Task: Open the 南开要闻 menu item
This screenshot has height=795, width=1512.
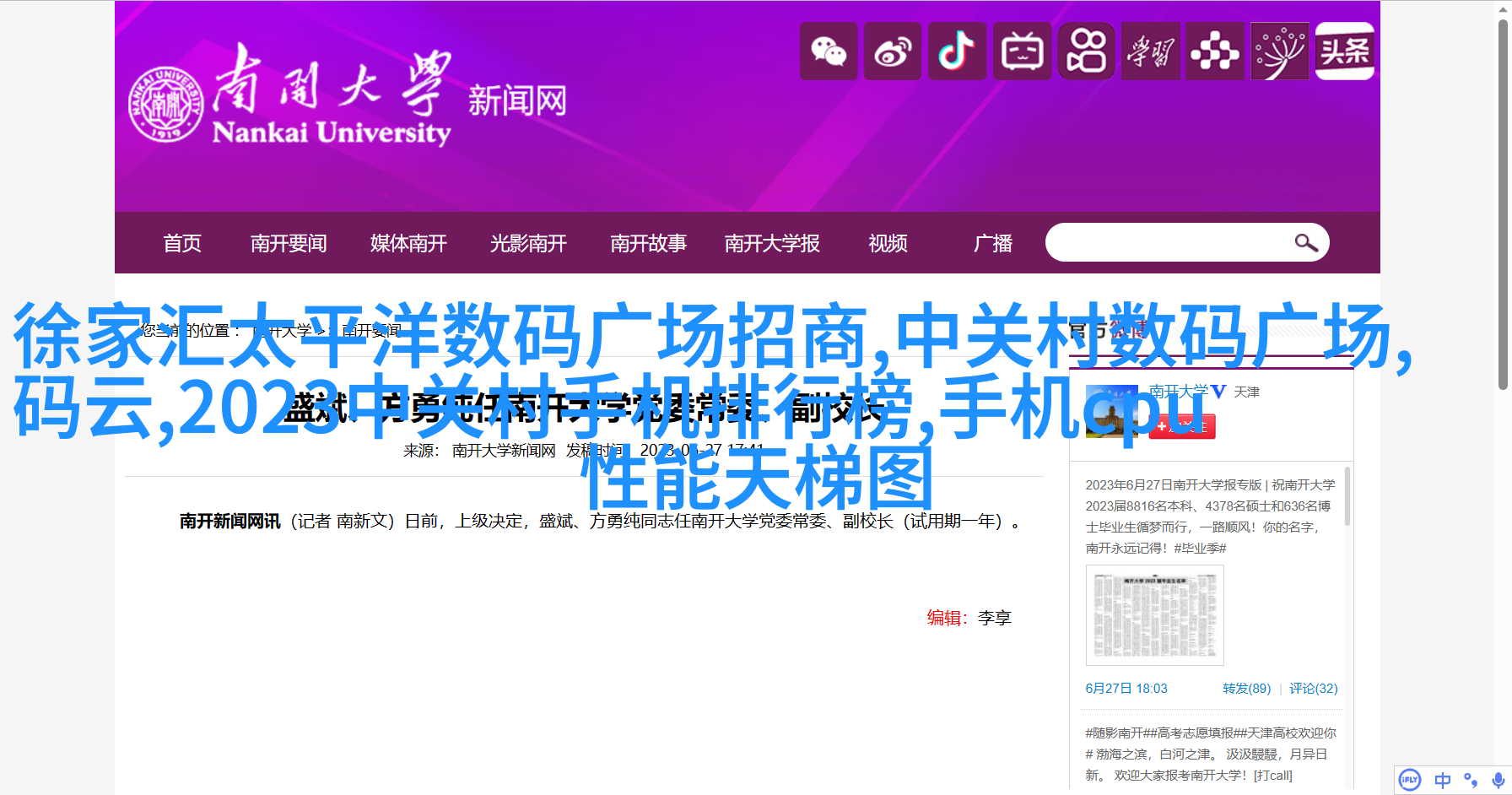Action: click(x=289, y=244)
